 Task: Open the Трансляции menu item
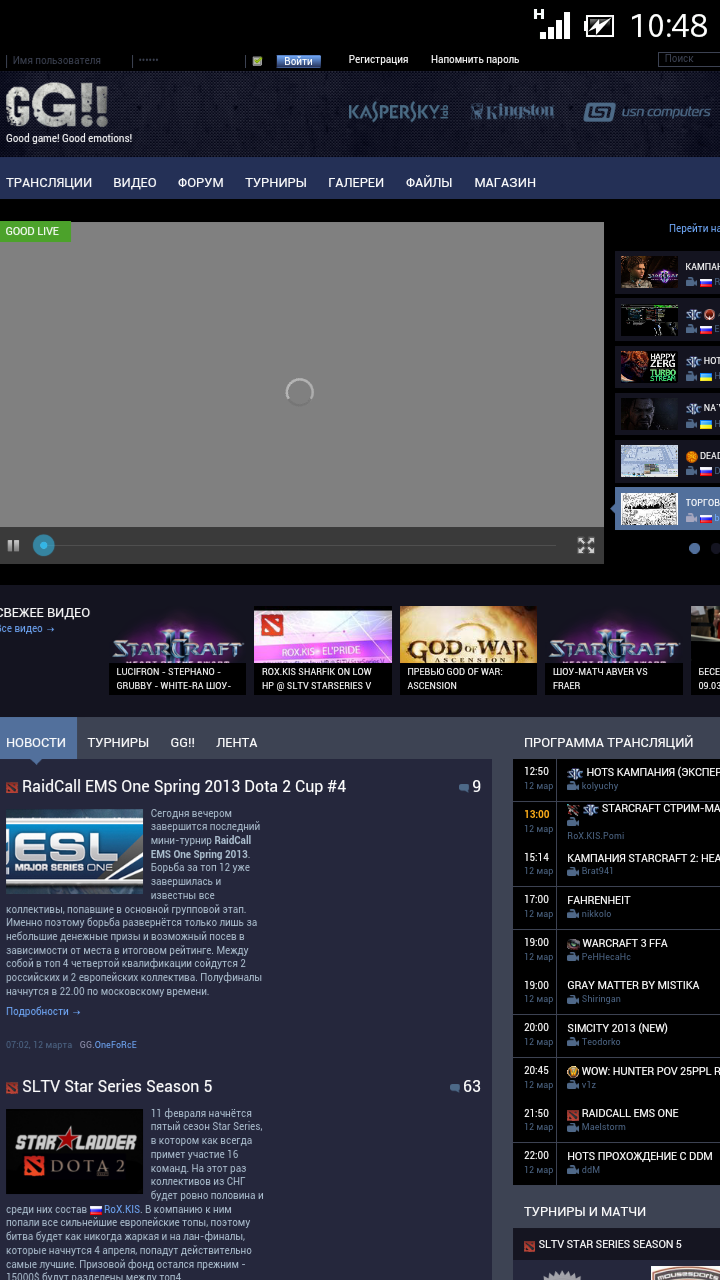[49, 183]
